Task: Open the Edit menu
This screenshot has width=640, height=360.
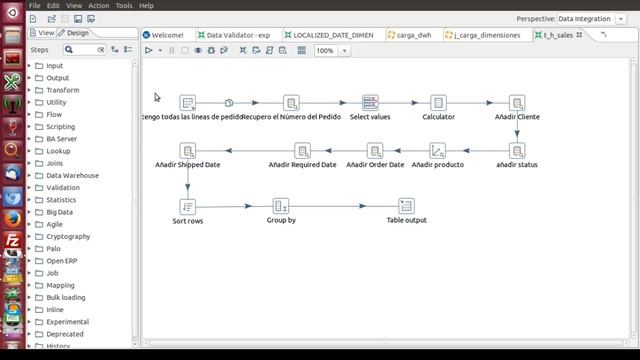Action: coord(53,6)
